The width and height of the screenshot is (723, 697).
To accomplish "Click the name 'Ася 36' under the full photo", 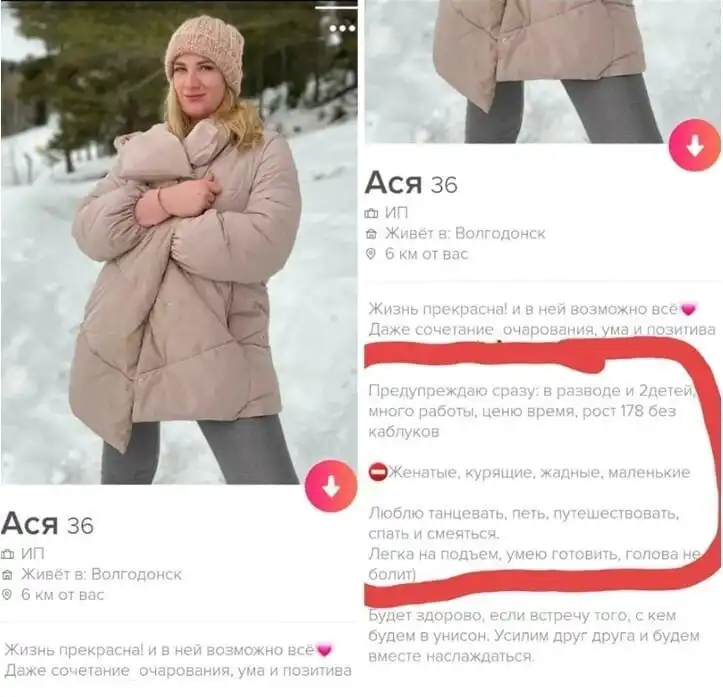I will (47, 525).
